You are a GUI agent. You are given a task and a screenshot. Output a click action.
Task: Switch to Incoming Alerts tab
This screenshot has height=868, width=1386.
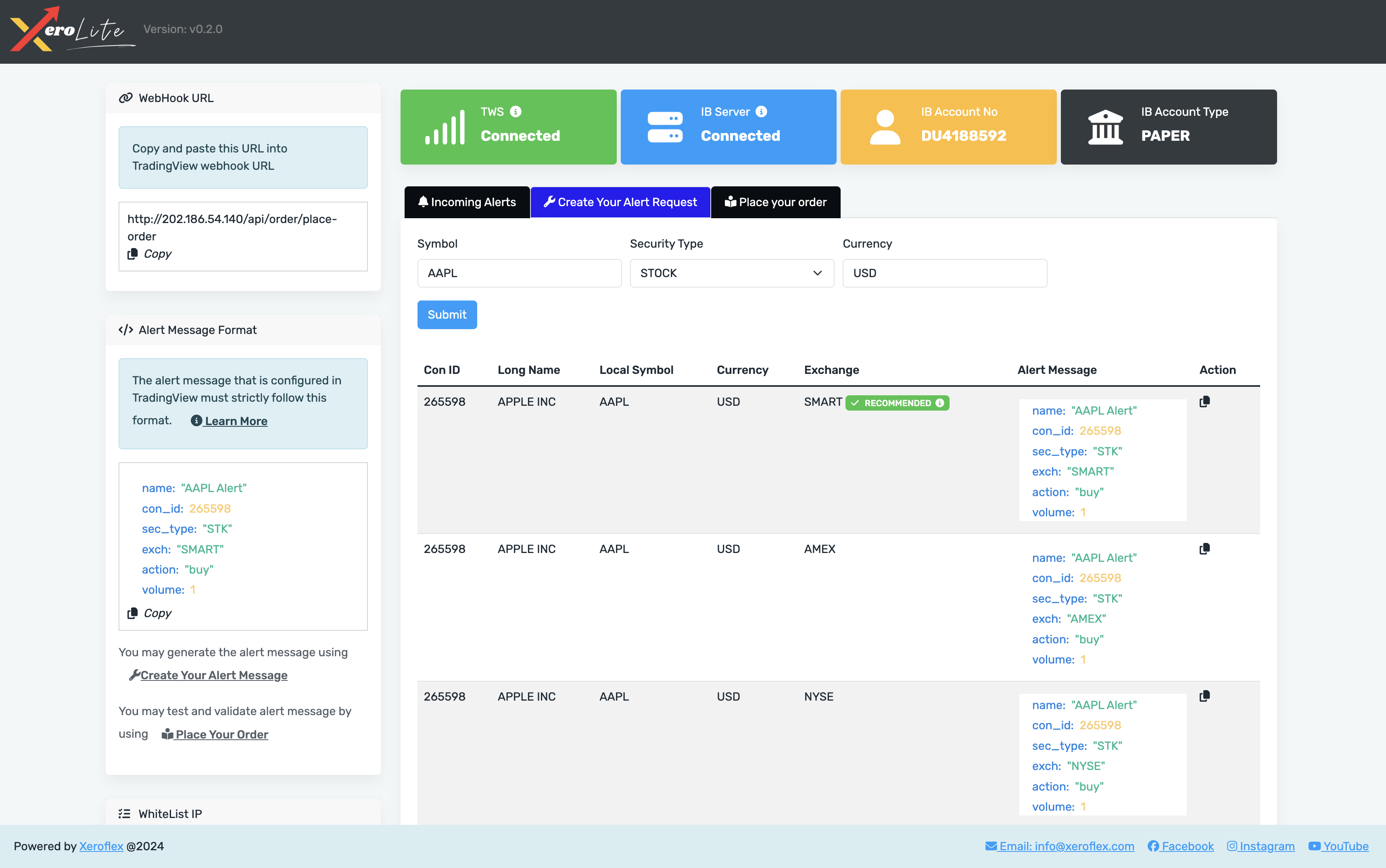tap(467, 202)
